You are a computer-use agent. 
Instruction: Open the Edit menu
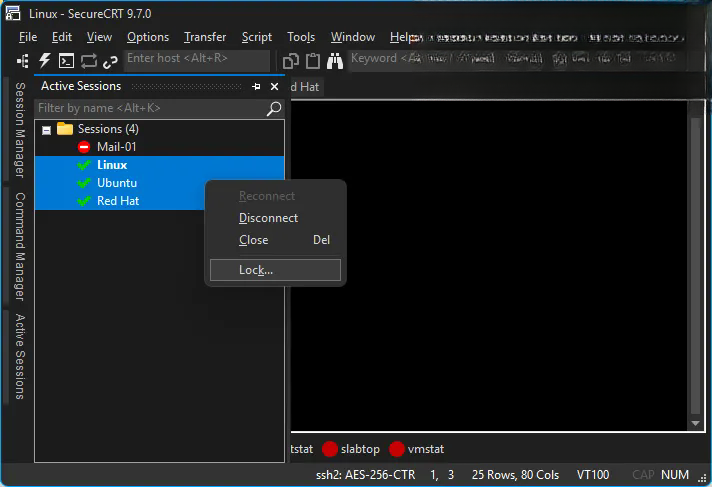click(62, 37)
